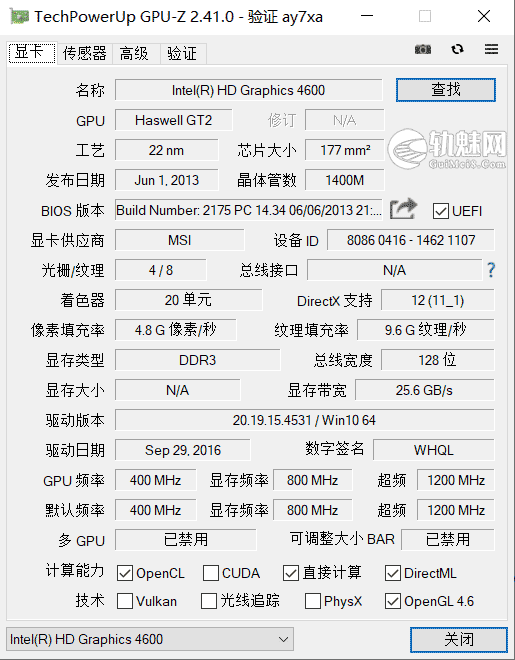515x660 pixels.
Task: Click the 400 MHz value in GPU 频率 row
Action: (x=155, y=480)
